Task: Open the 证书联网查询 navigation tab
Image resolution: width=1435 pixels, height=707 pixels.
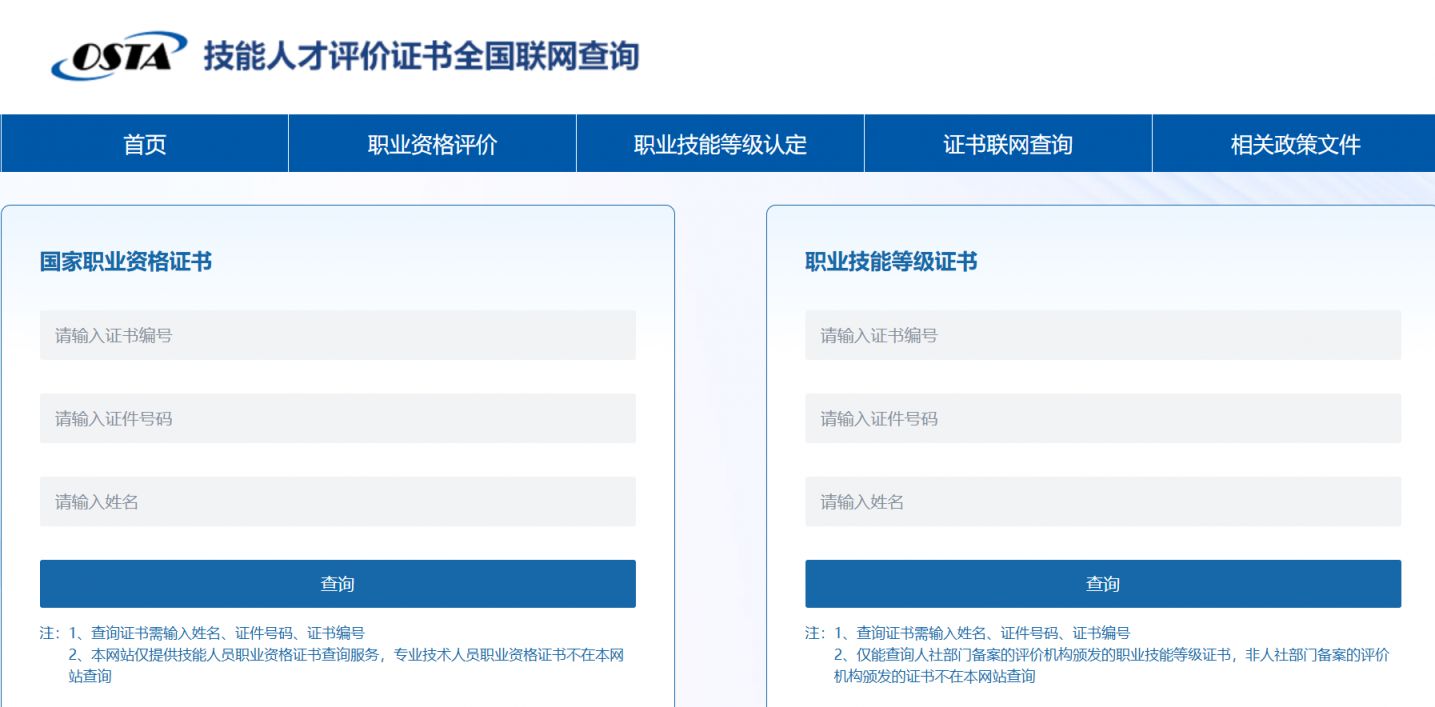Action: [x=1008, y=144]
